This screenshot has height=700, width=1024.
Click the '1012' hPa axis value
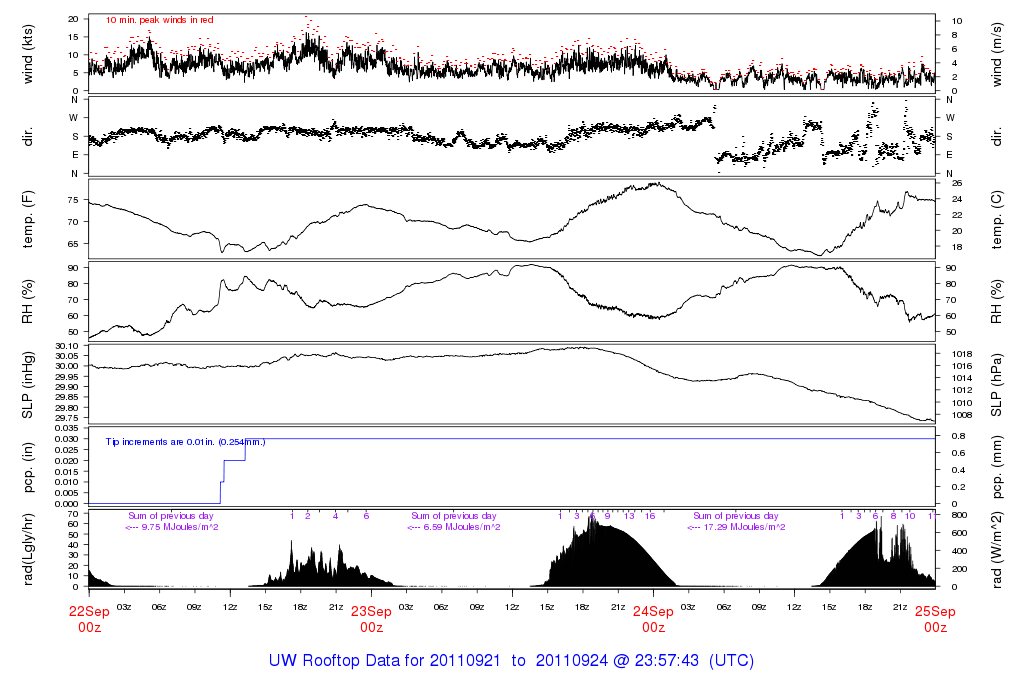[962, 390]
